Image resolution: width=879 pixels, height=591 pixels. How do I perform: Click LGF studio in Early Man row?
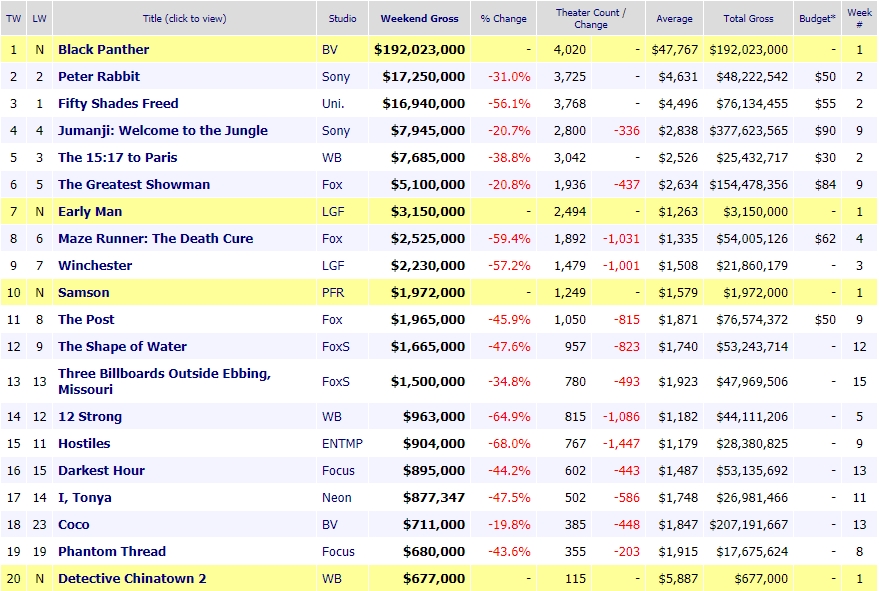334,211
